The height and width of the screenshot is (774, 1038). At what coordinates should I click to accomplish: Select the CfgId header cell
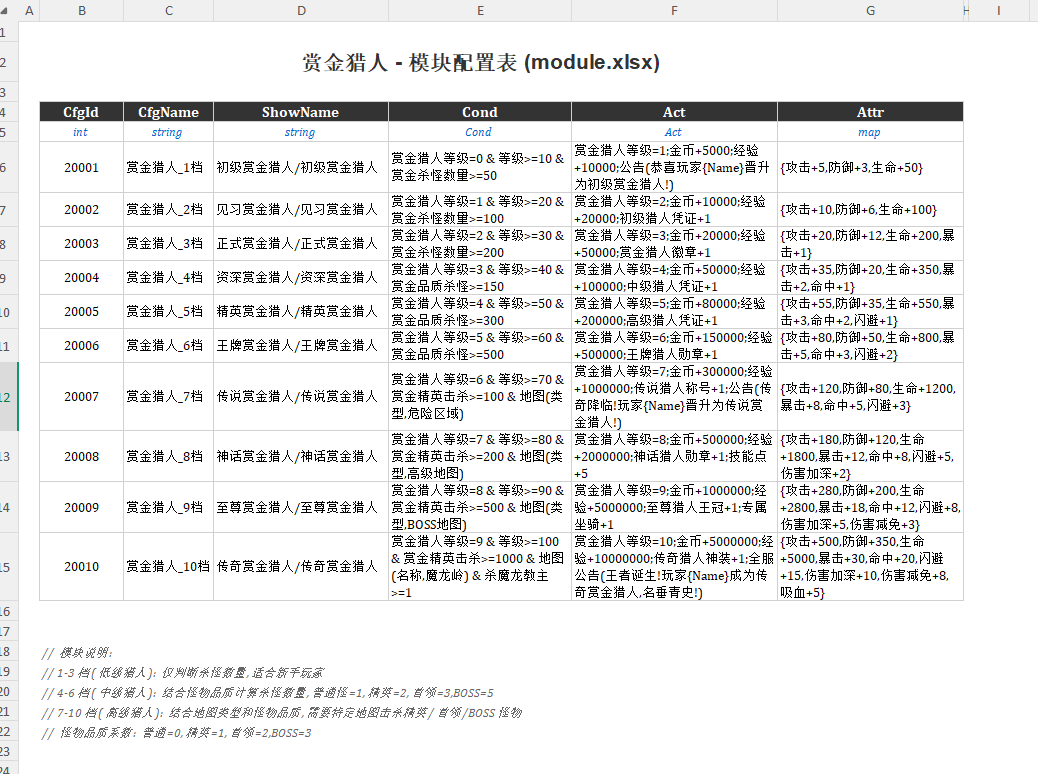point(80,111)
